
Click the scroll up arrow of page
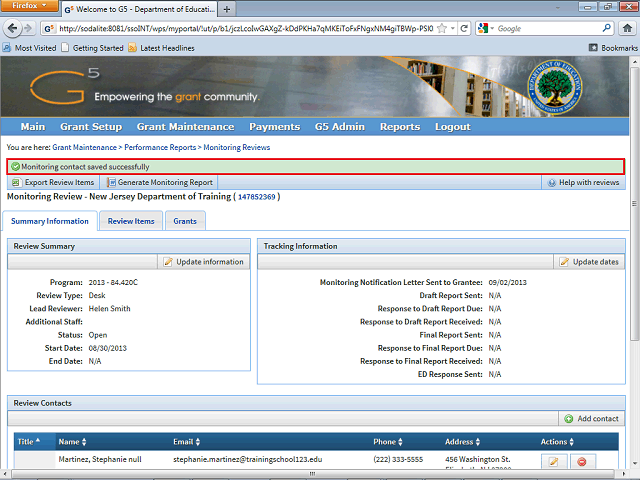[x=634, y=62]
